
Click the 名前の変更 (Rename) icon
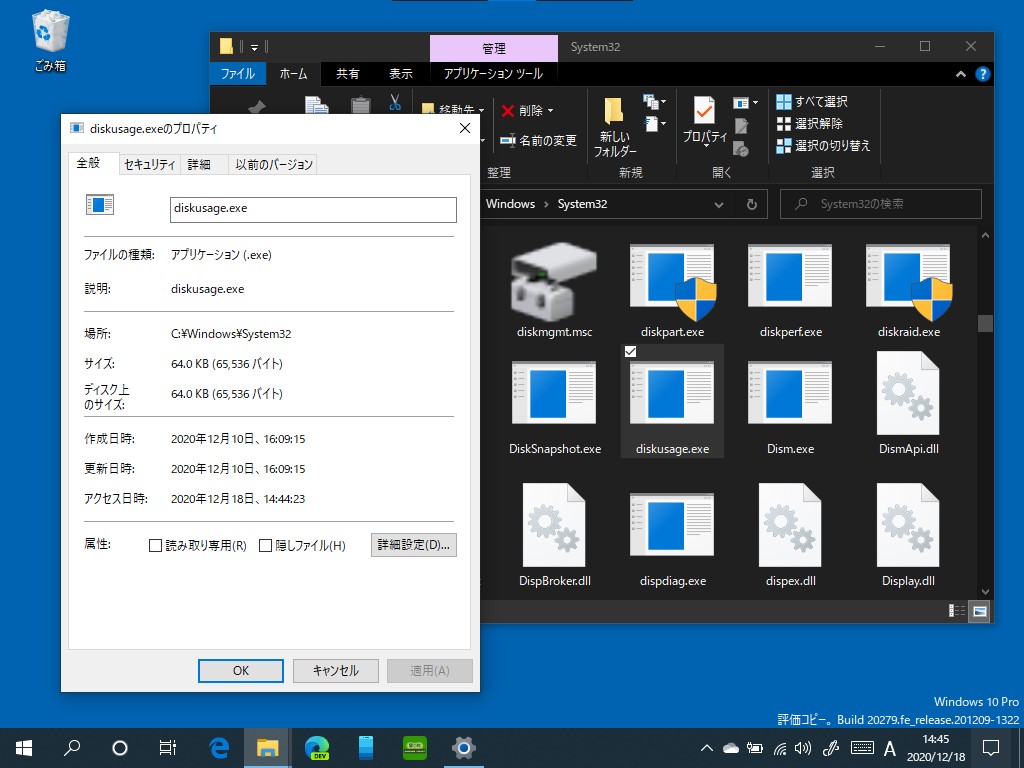point(537,140)
